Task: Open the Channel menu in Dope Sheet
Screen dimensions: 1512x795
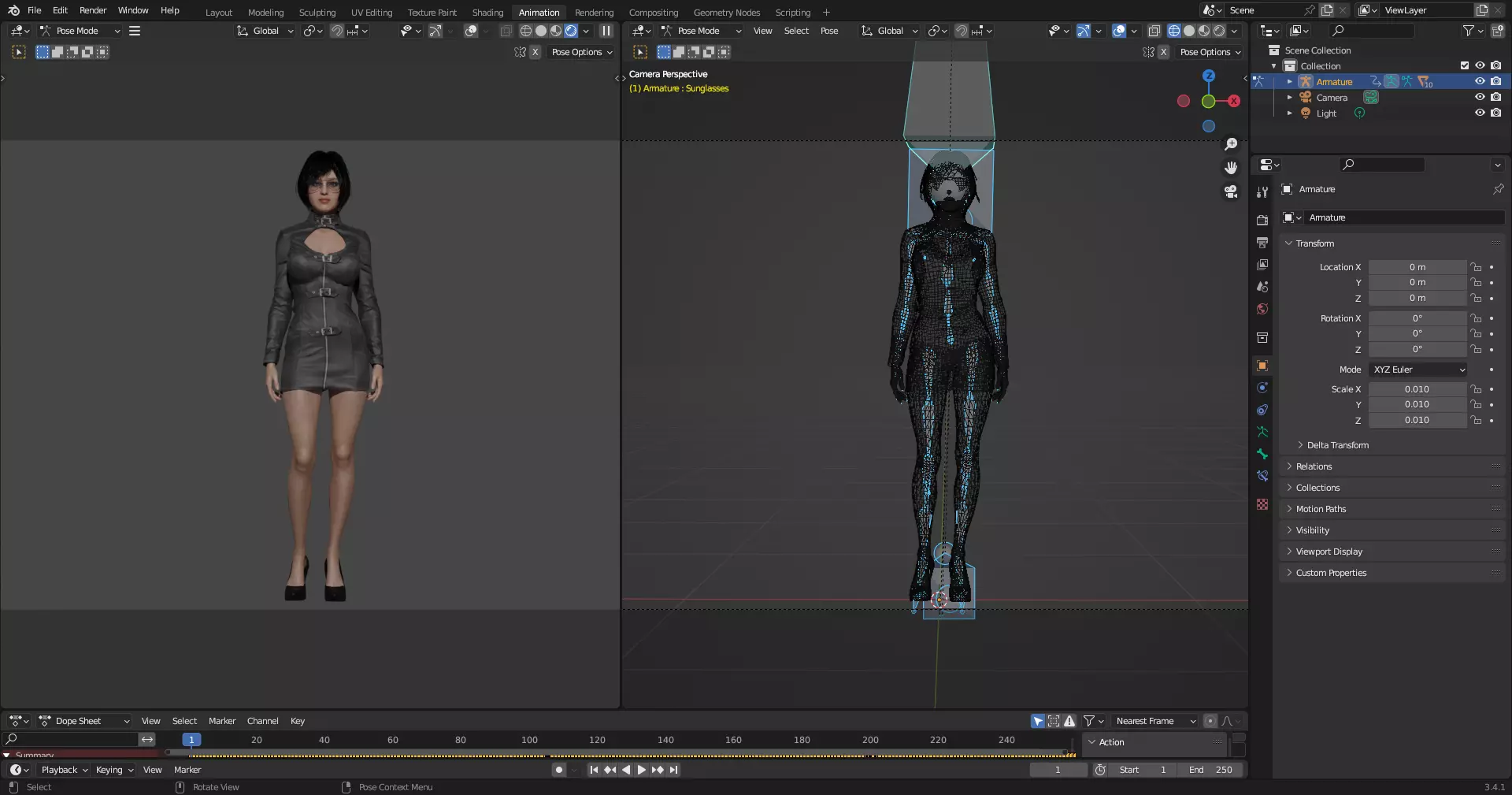Action: (x=263, y=721)
